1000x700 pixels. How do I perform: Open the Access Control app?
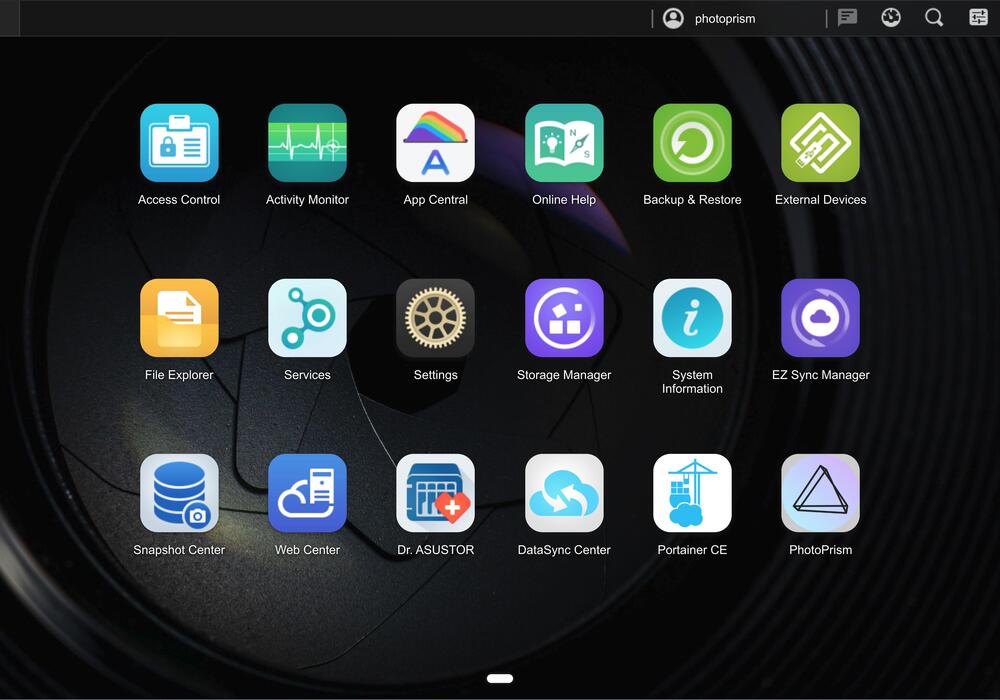tap(179, 142)
